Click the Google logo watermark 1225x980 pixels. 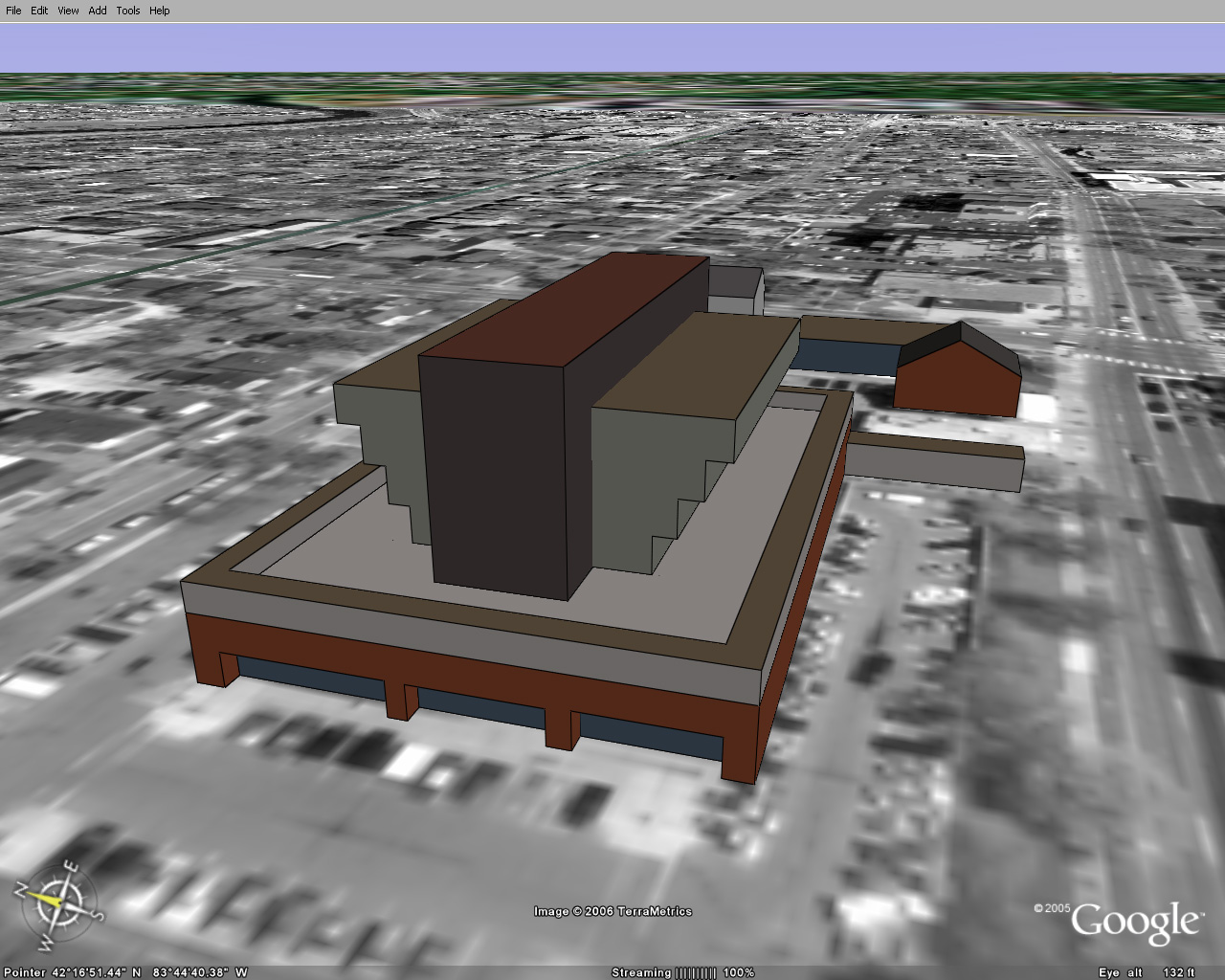(x=1134, y=922)
